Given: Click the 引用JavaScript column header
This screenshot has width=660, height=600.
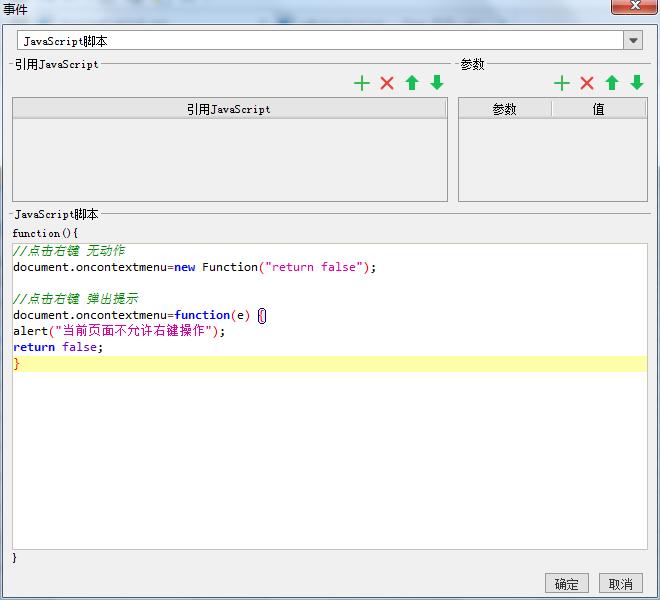Looking at the screenshot, I should point(229,109).
